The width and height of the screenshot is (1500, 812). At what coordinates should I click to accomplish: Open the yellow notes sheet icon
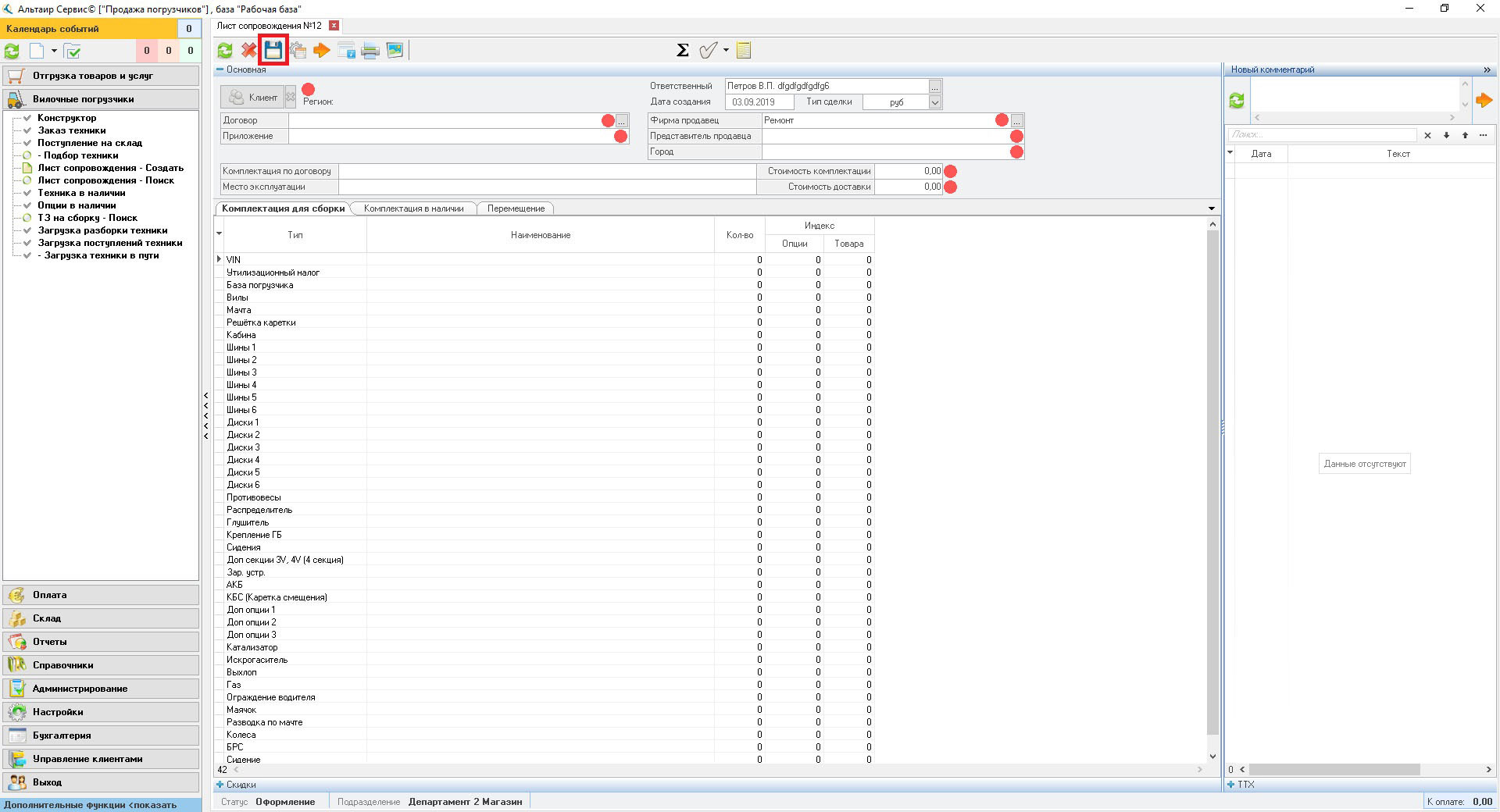pyautogui.click(x=744, y=51)
